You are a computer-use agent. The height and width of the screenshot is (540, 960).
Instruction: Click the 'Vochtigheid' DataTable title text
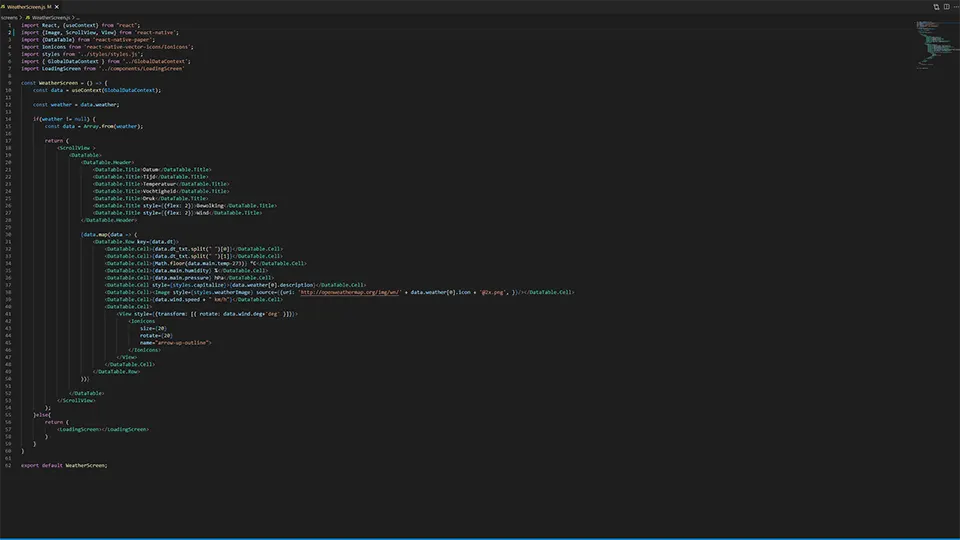point(160,191)
